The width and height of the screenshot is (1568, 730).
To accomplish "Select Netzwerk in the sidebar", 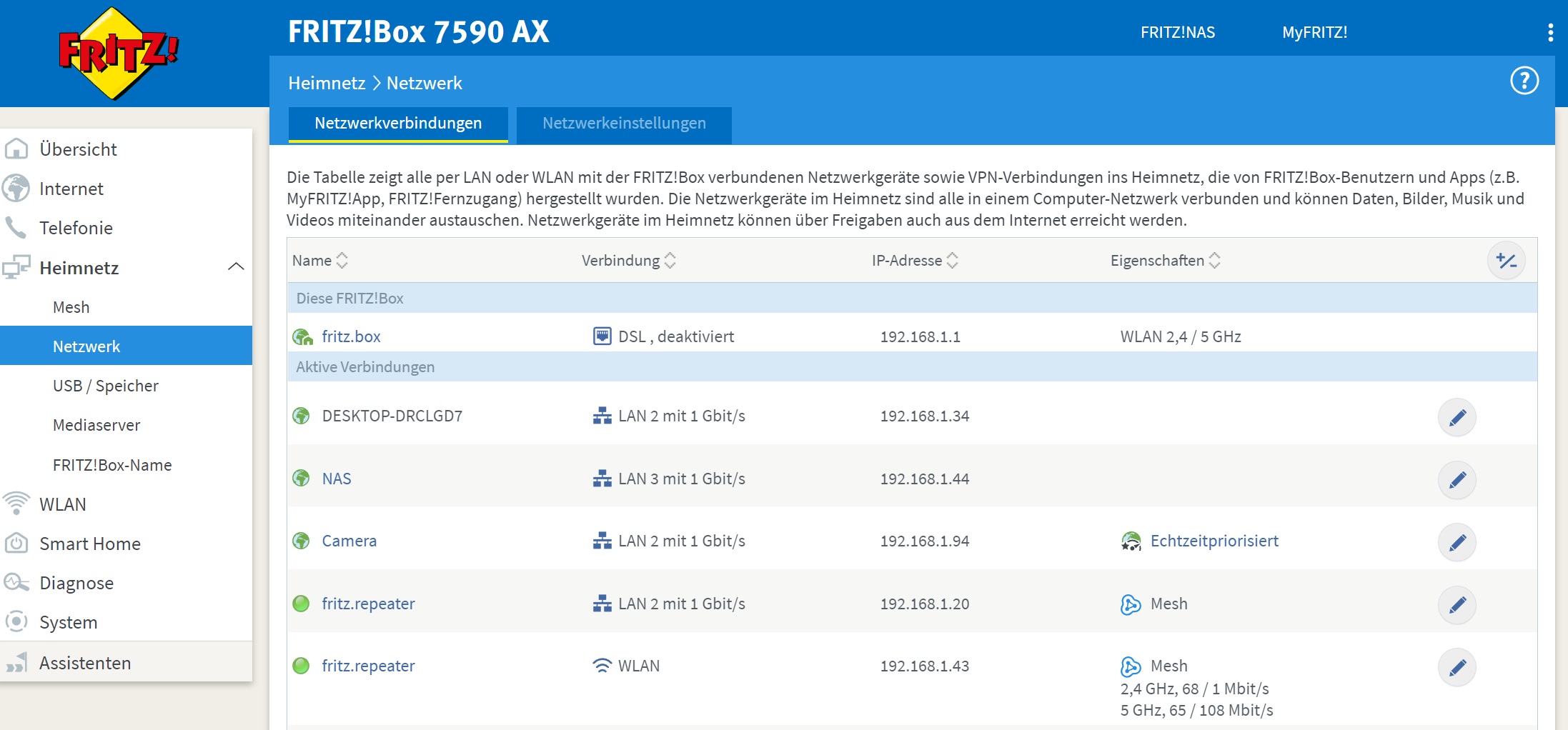I will (x=126, y=346).
